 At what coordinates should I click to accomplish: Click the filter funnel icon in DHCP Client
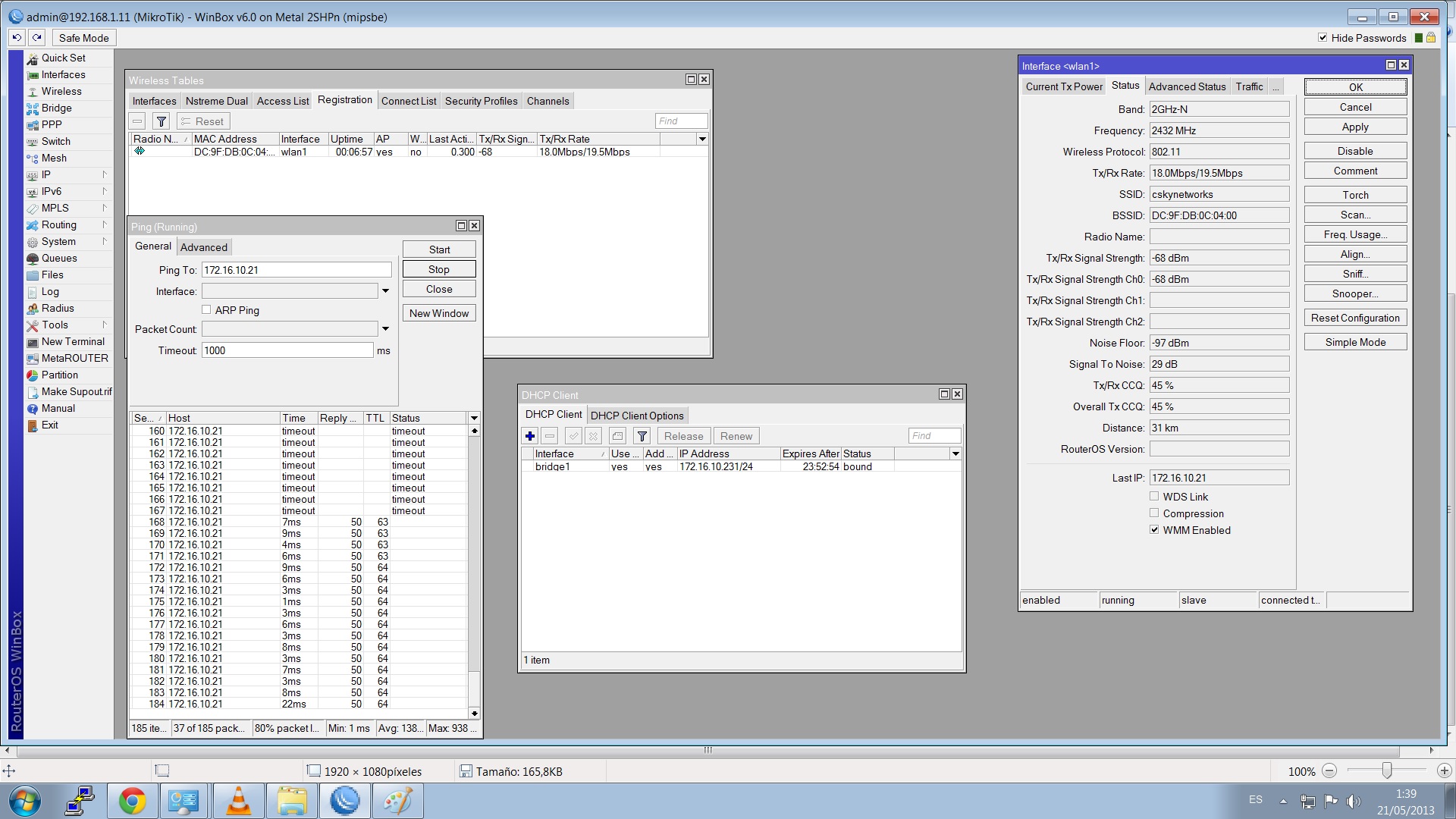point(642,436)
